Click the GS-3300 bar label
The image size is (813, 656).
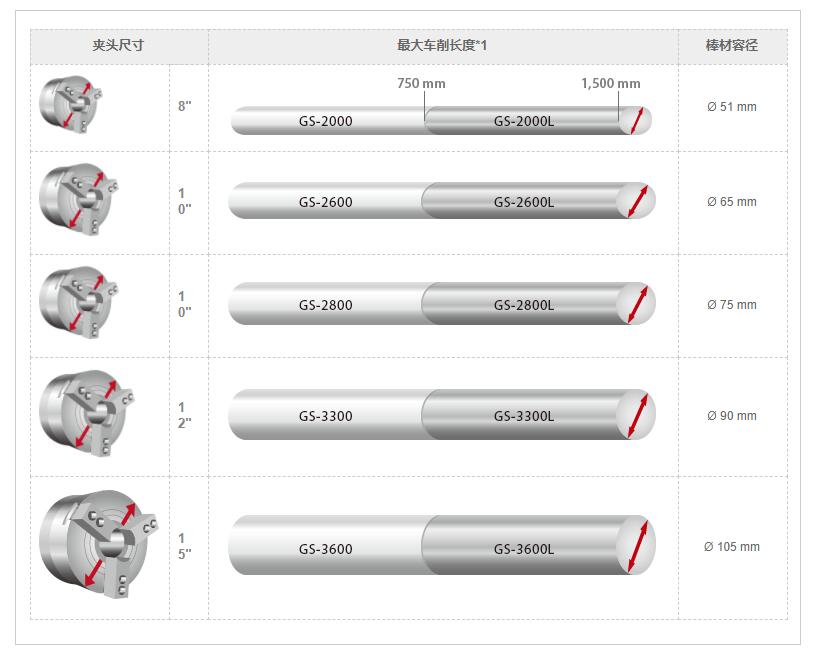326,416
